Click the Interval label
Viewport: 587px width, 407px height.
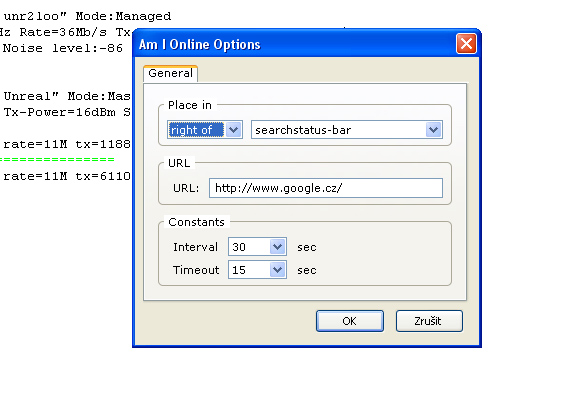point(195,247)
